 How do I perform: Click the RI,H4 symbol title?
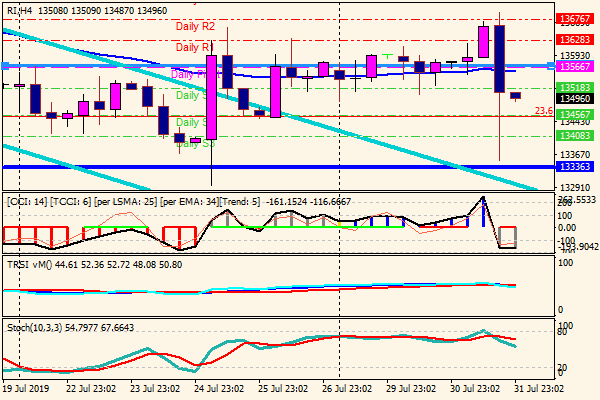pos(19,7)
